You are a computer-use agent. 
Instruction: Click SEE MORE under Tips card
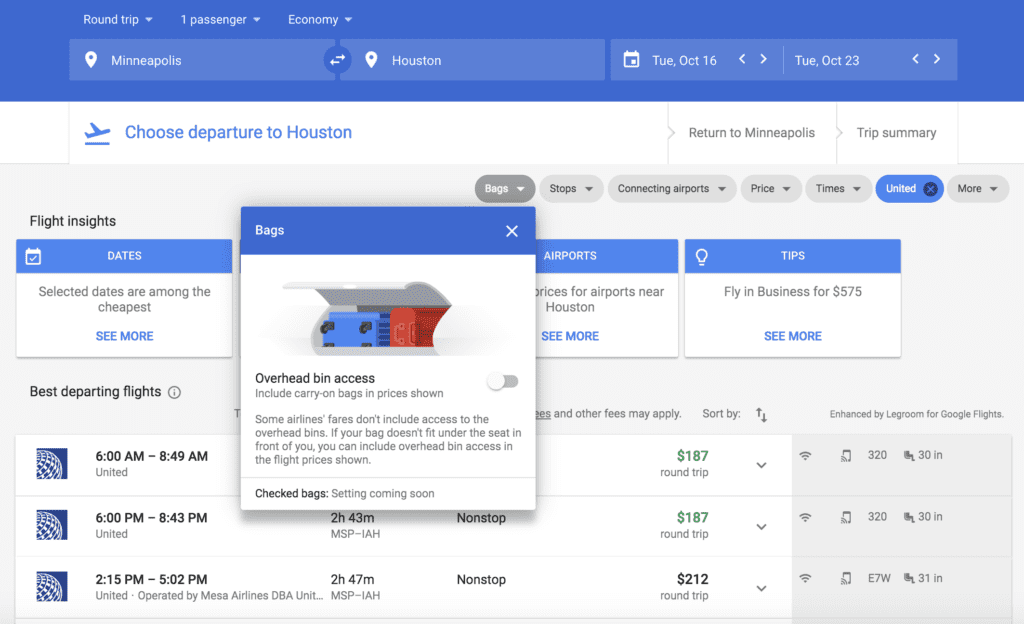(x=792, y=336)
